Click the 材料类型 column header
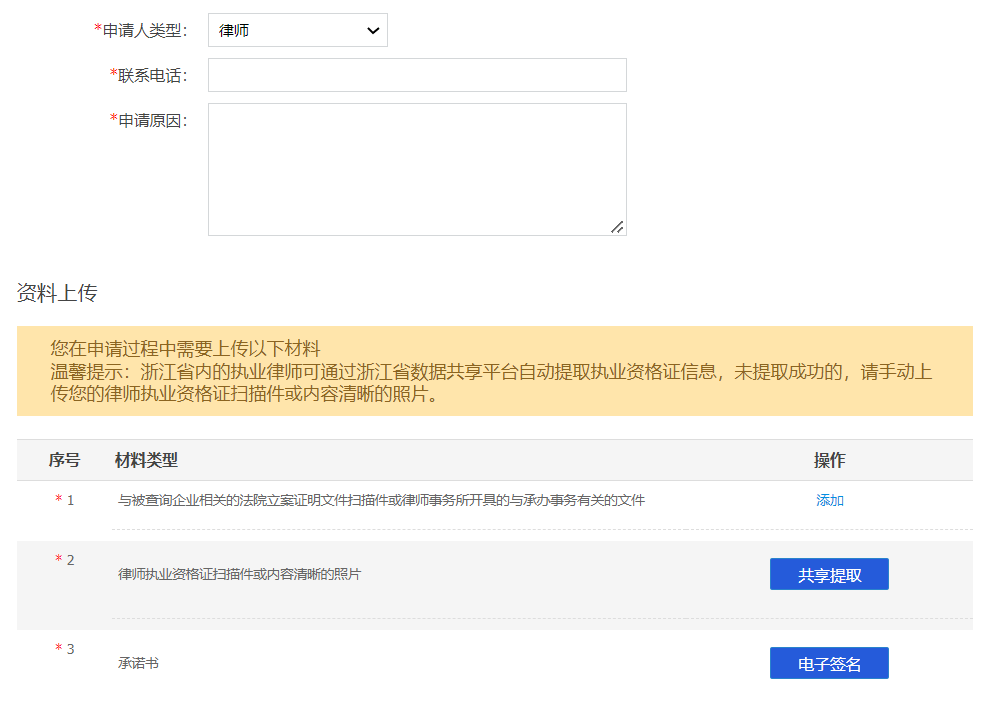The image size is (991, 704). coord(146,460)
